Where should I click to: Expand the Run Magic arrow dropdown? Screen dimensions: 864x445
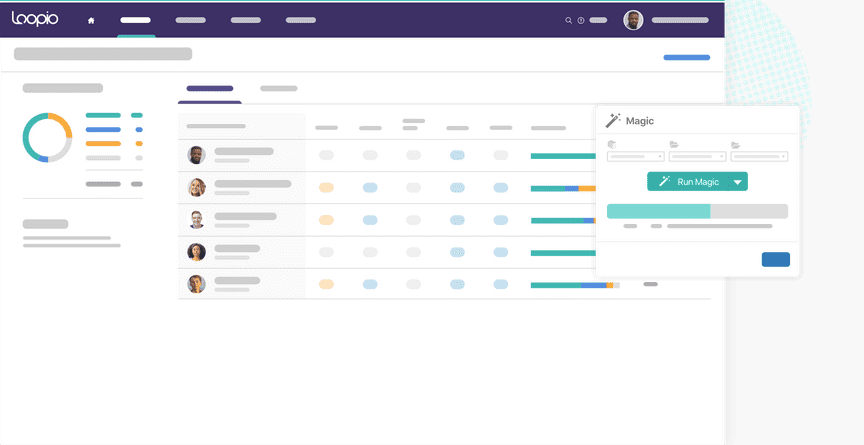(738, 182)
